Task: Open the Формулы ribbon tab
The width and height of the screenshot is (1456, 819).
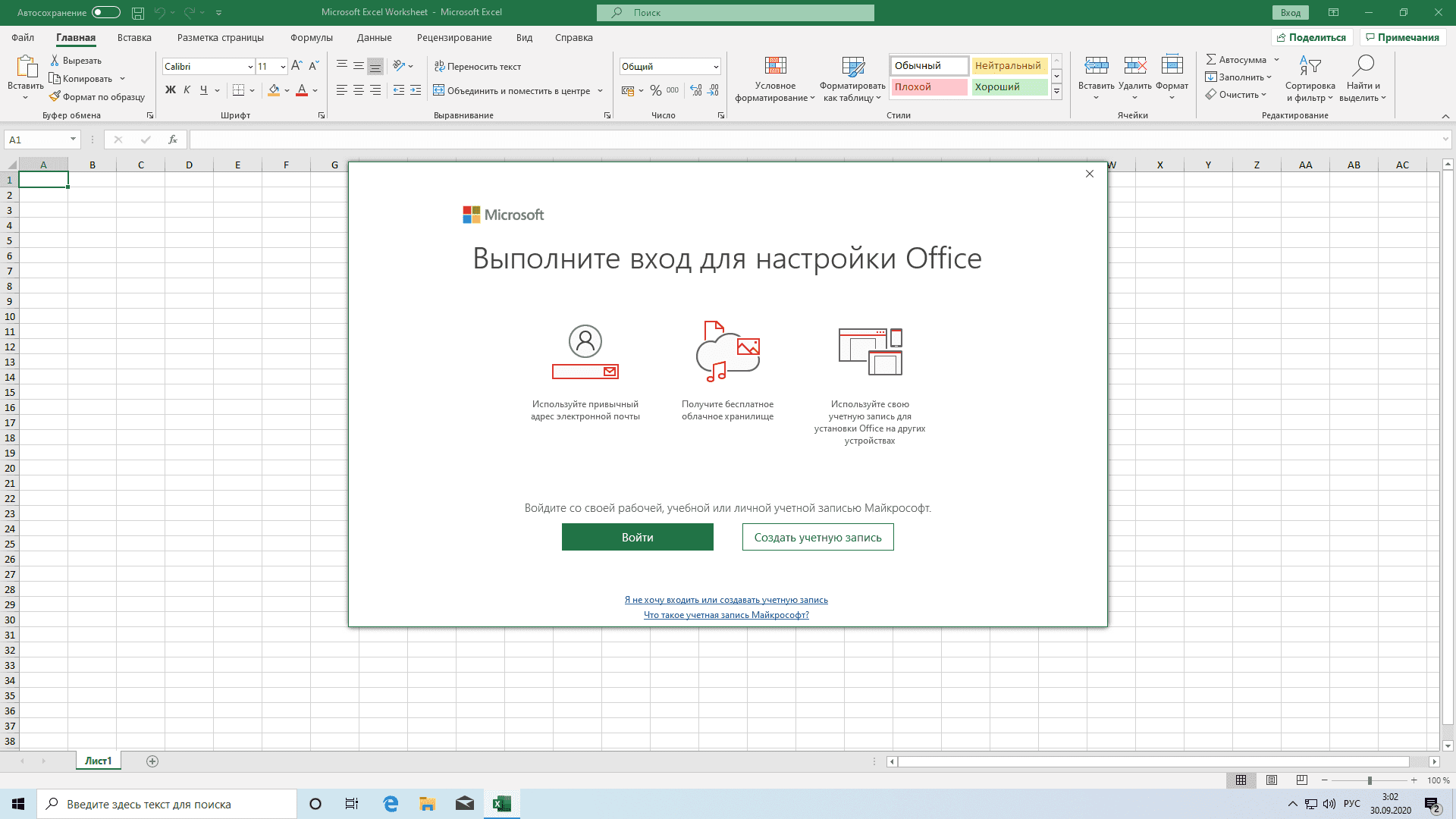Action: click(x=311, y=38)
